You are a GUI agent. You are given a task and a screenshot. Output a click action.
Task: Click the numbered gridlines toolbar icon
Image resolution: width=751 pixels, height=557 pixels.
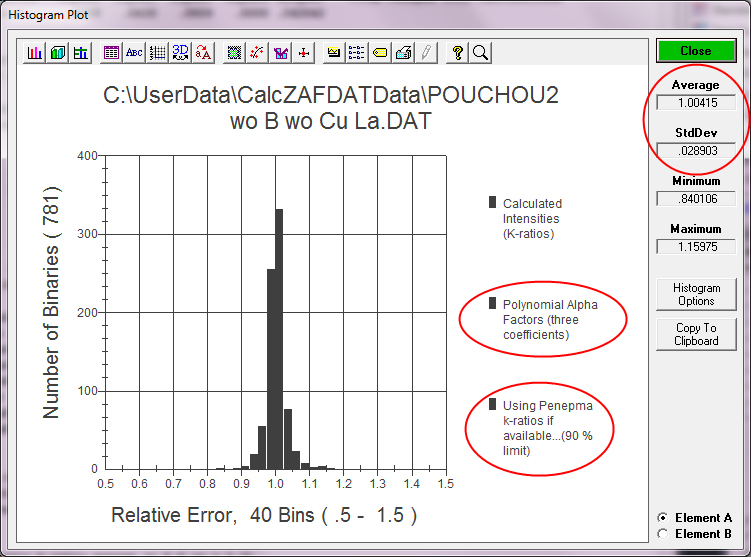pos(157,52)
